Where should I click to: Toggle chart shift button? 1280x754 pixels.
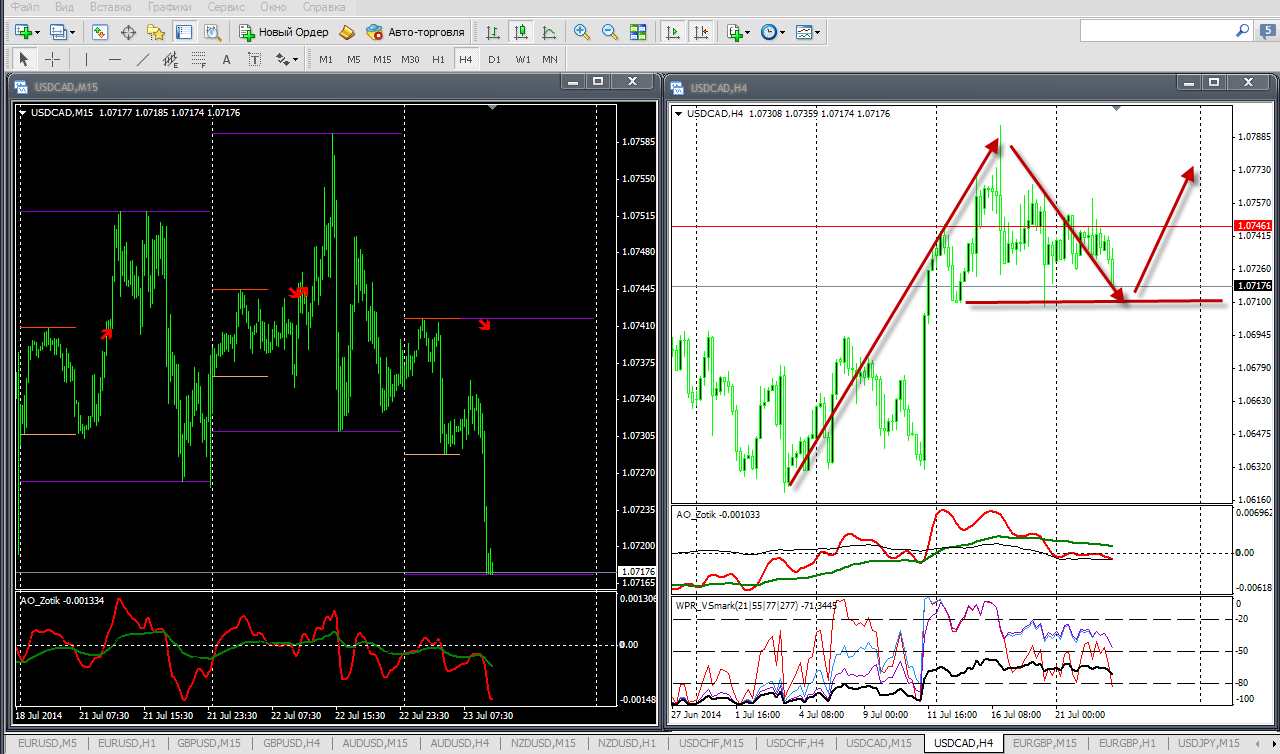(x=702, y=32)
